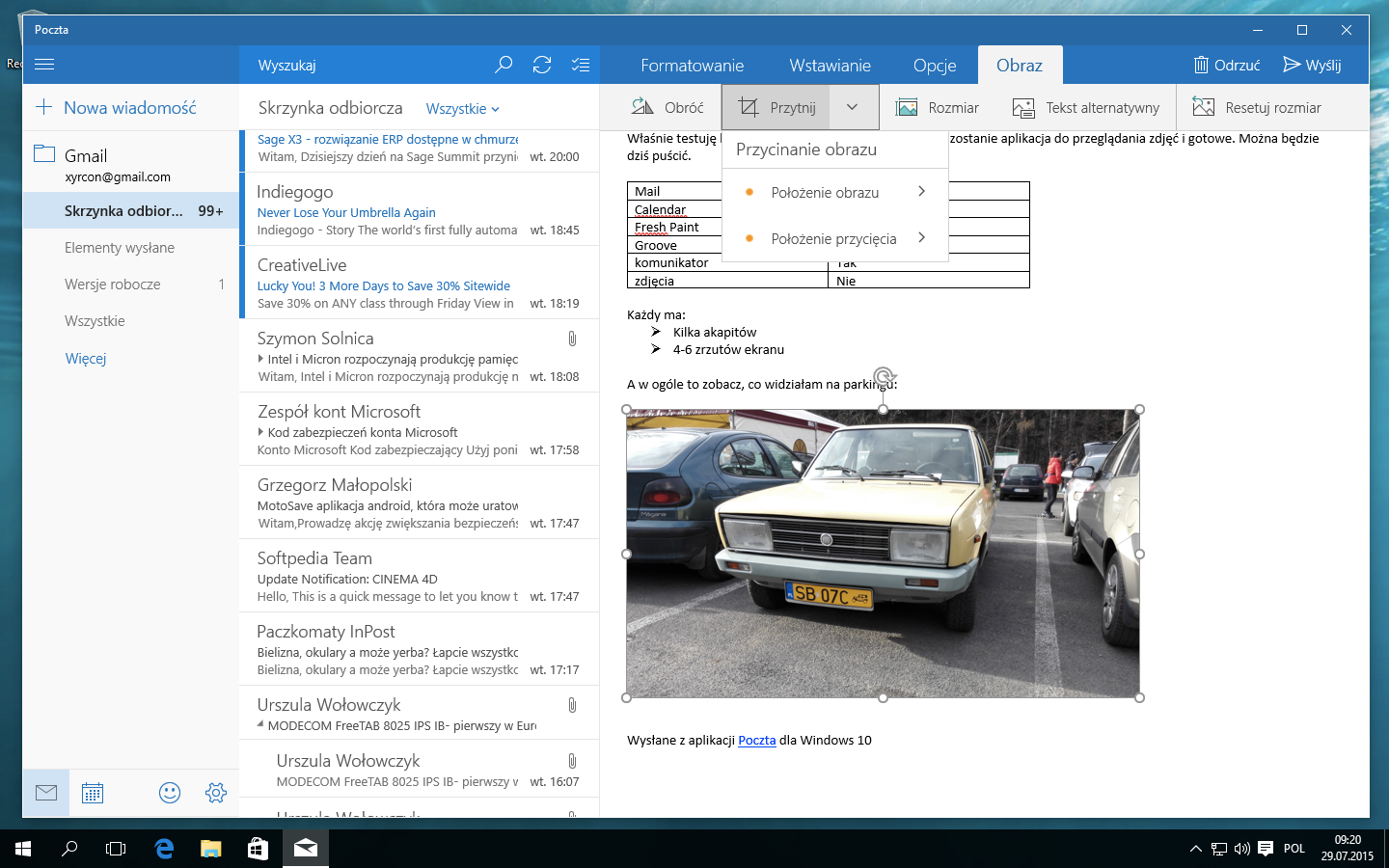
Task: Click the POL language indicator
Action: click(x=1294, y=849)
